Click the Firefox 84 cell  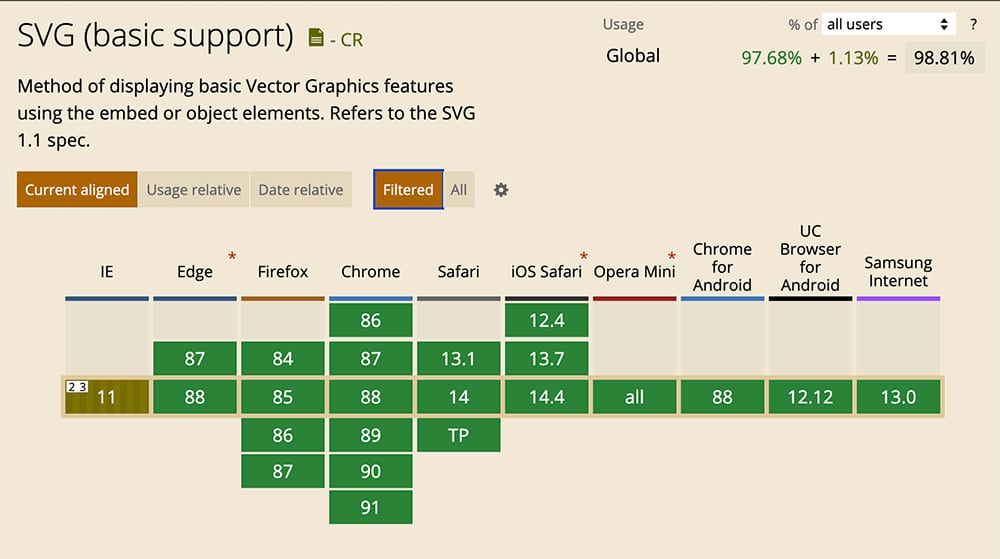[283, 358]
